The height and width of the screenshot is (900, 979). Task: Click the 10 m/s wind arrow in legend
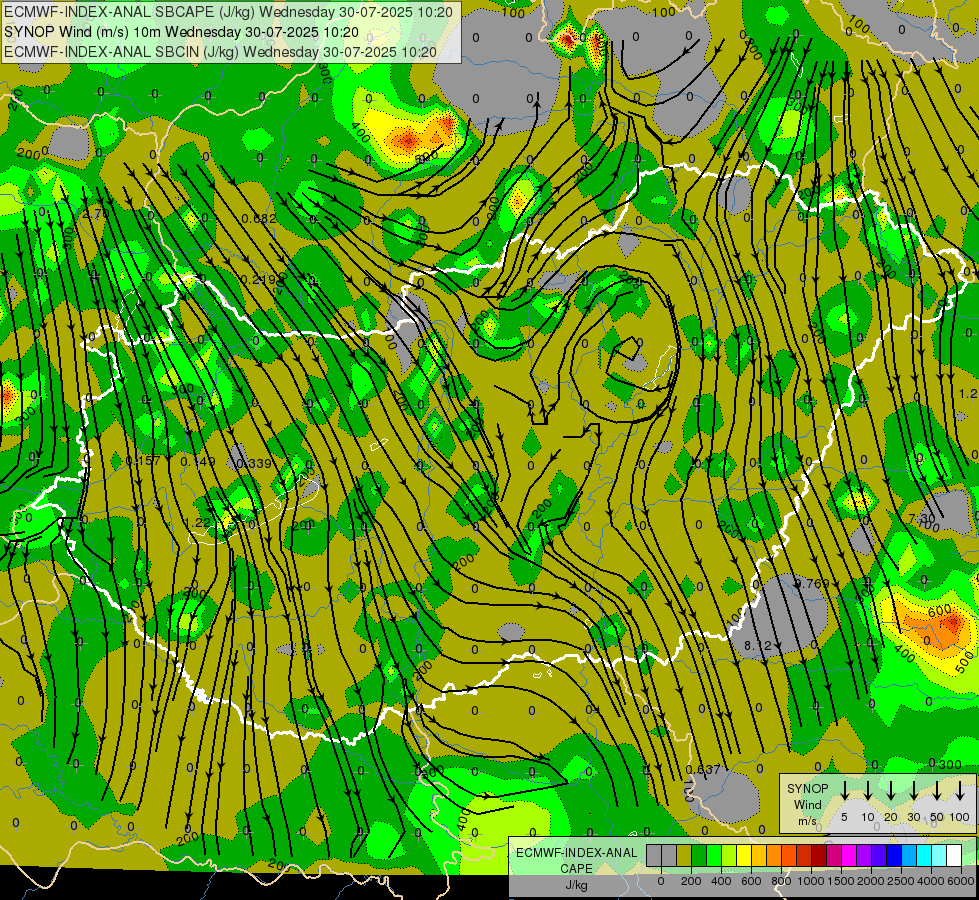(x=868, y=789)
